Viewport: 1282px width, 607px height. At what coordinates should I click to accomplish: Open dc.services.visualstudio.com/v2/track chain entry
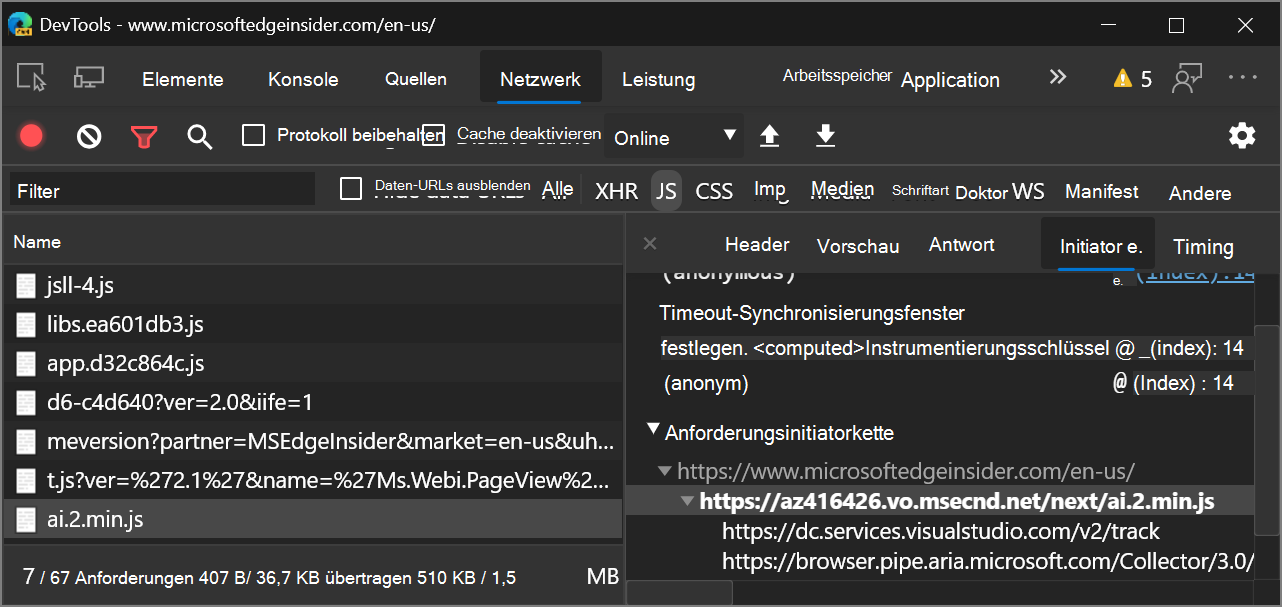[941, 532]
